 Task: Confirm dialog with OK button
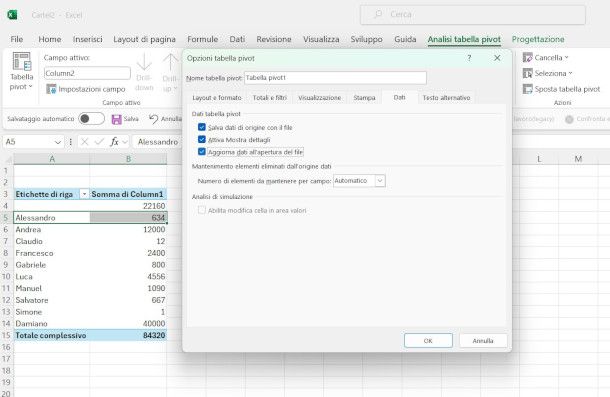(428, 341)
